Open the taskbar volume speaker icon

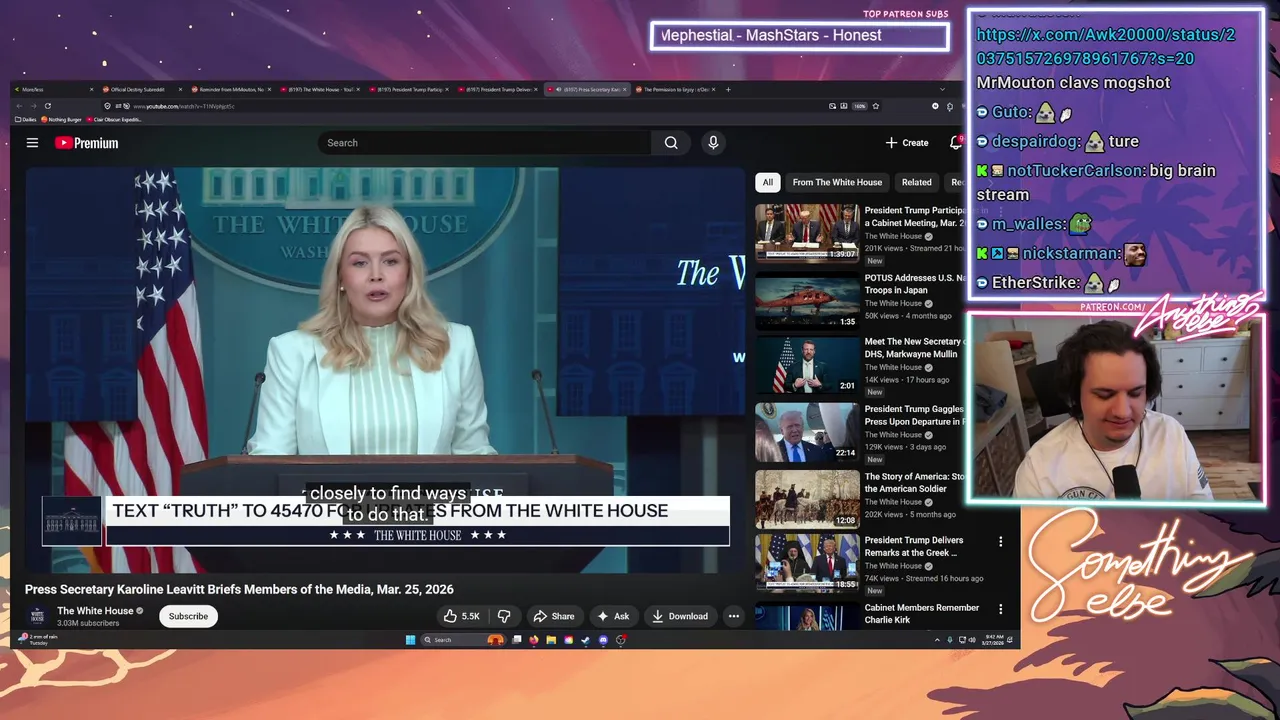tap(974, 640)
